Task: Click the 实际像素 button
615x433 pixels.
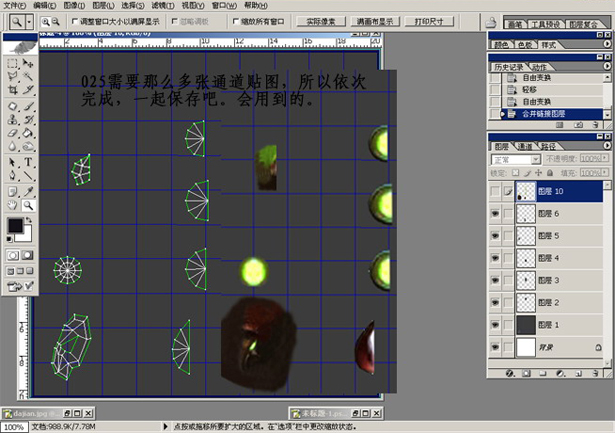Action: (321, 20)
